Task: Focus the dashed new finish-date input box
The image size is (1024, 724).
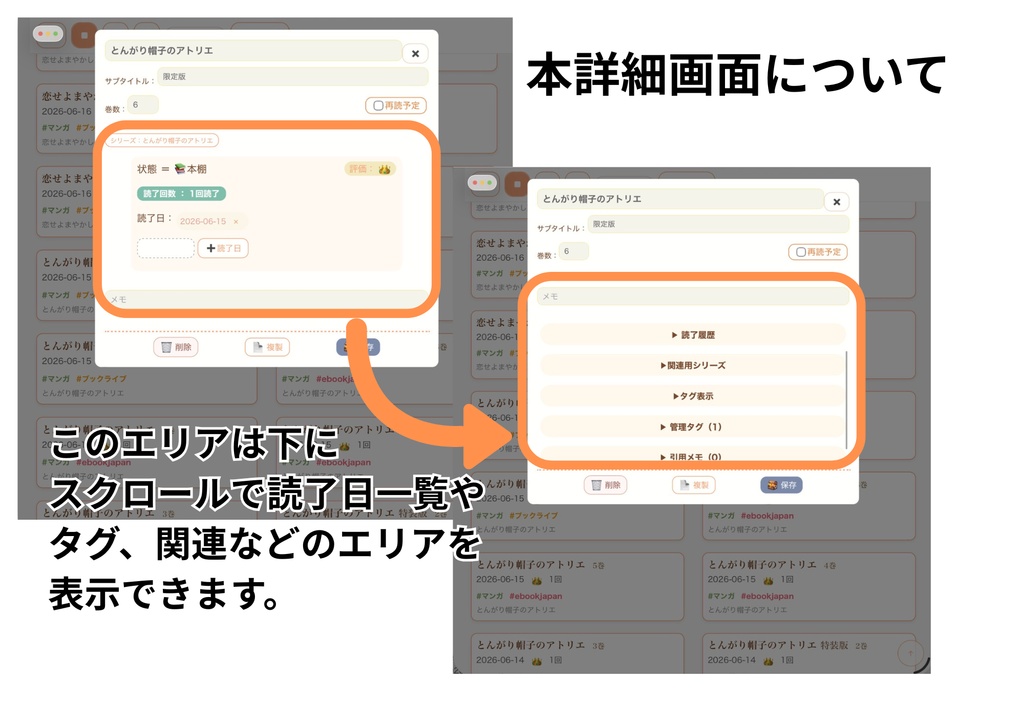Action: 166,248
